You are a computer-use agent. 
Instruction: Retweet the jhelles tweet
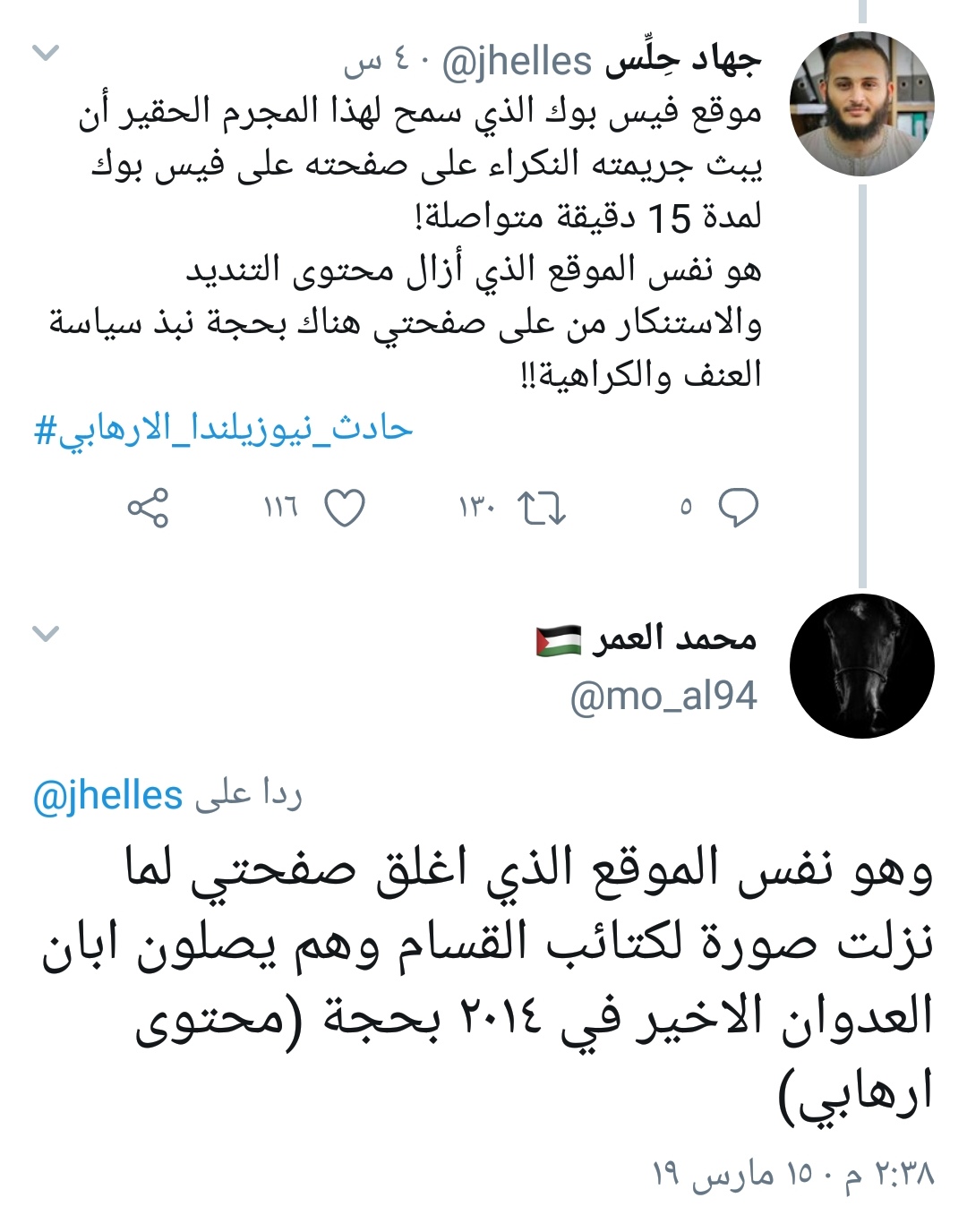542,508
